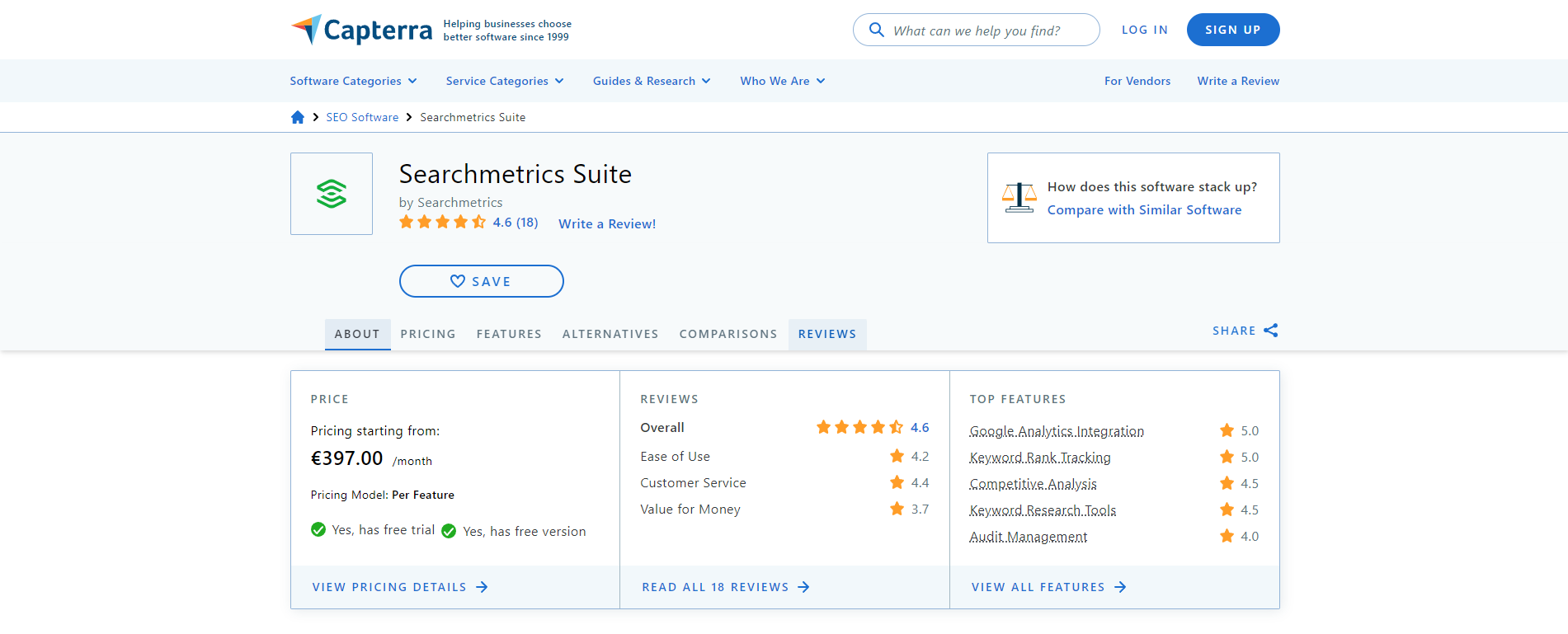Click the star for Google Analytics Integration
Screen dimensions: 1568x634
pyautogui.click(x=1227, y=430)
